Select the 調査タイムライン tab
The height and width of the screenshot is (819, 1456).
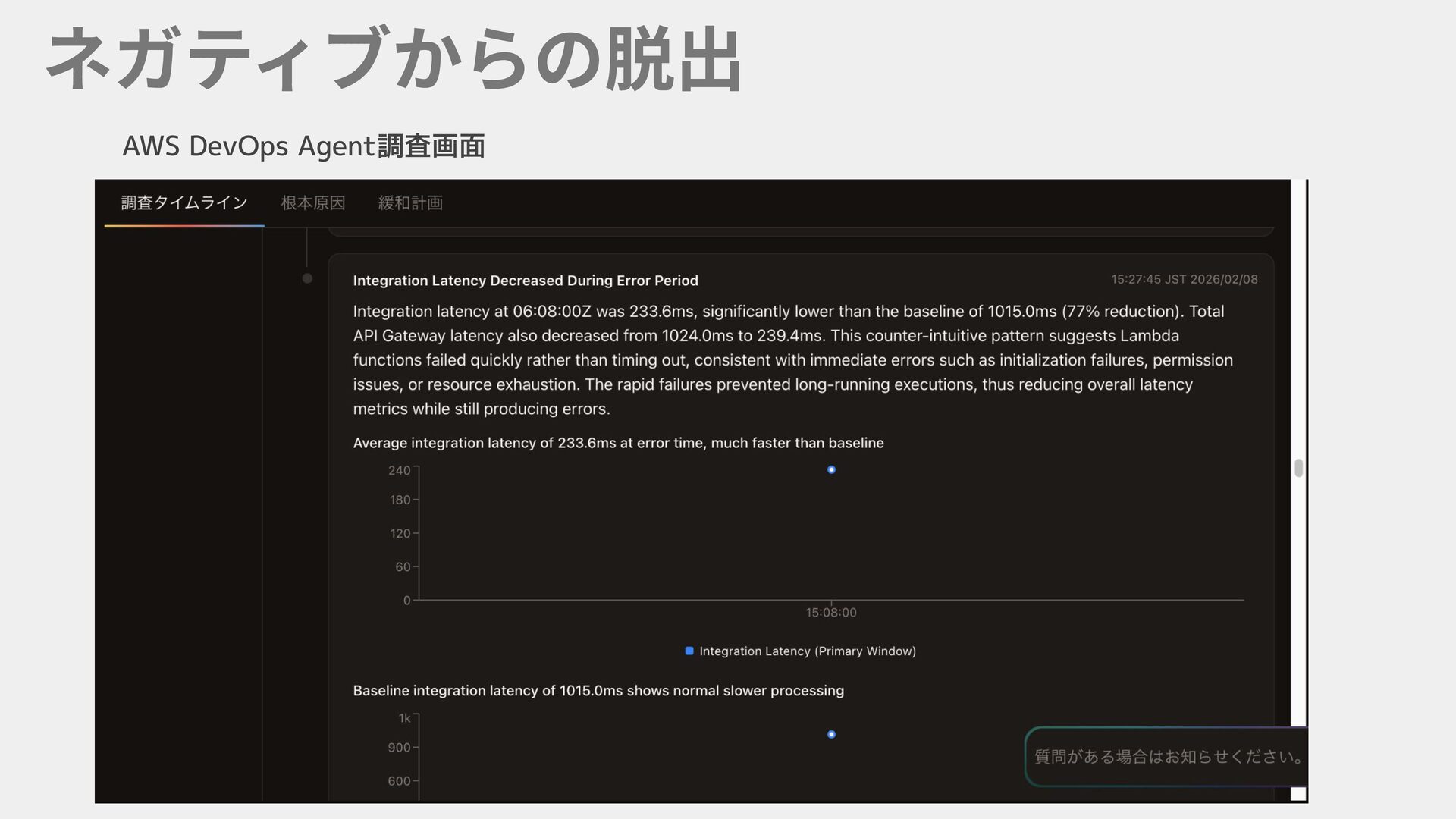[x=184, y=202]
